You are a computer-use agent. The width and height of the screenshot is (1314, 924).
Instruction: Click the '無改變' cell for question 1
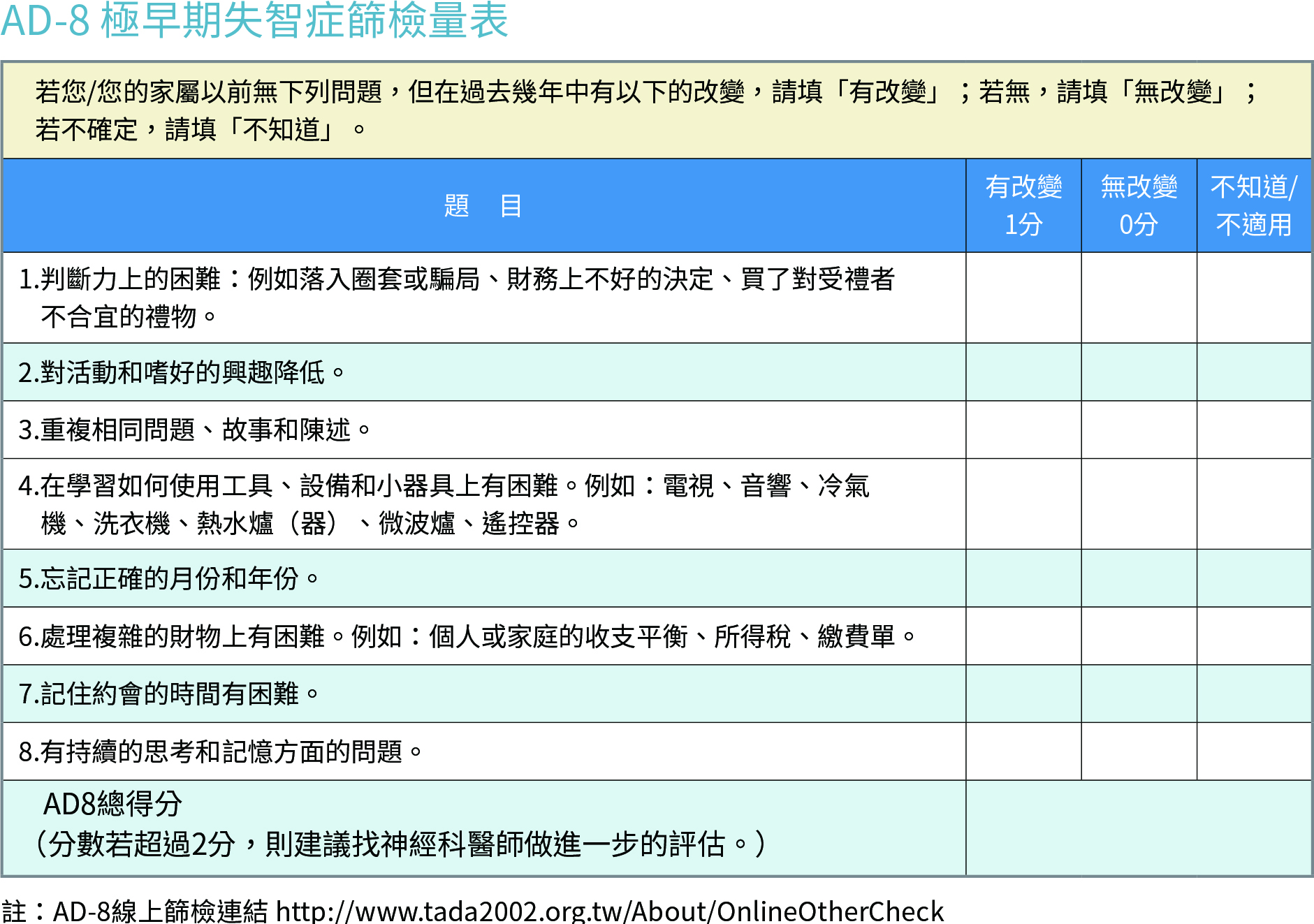(x=1139, y=298)
